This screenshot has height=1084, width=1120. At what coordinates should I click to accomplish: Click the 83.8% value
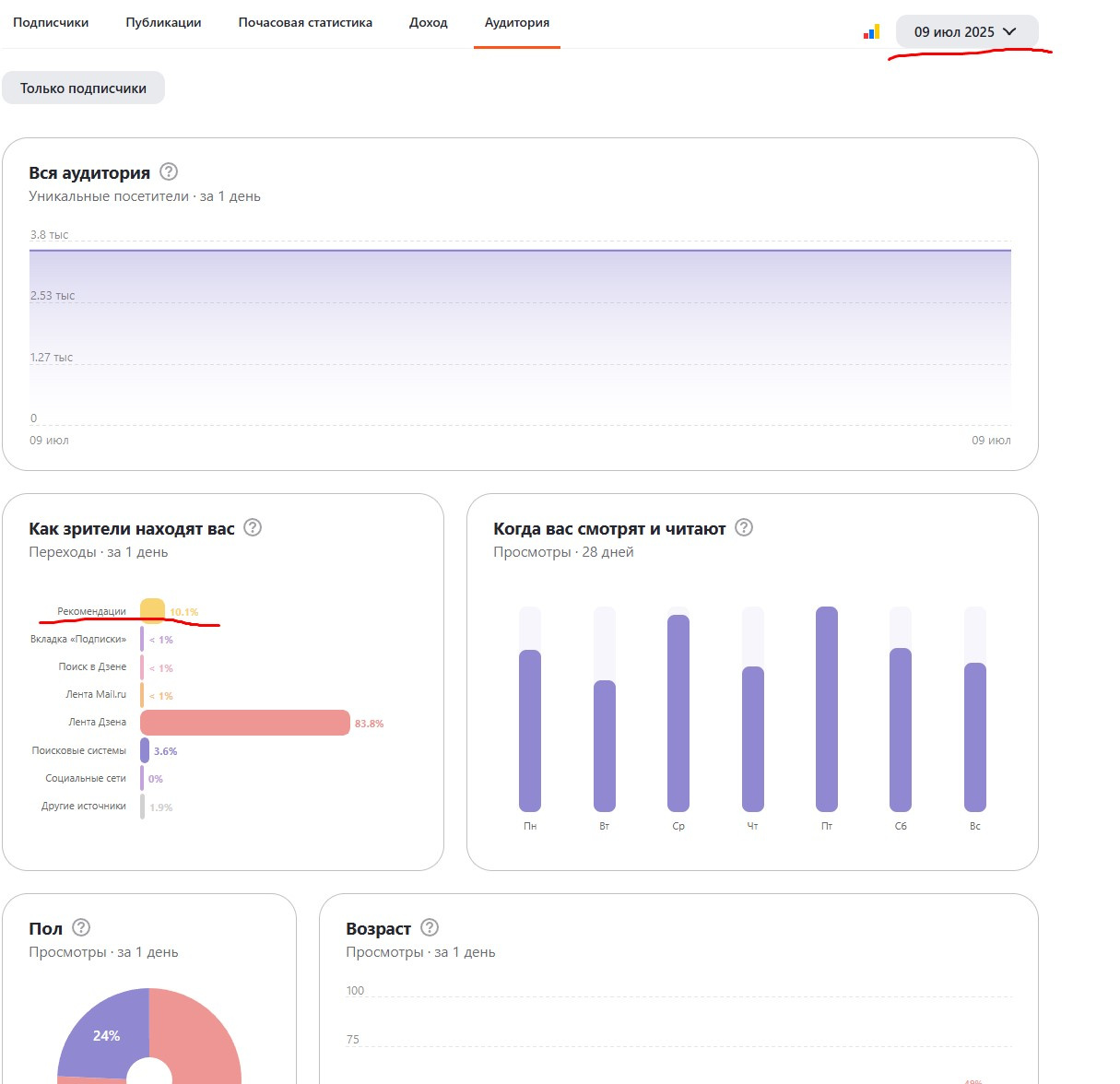pos(370,724)
